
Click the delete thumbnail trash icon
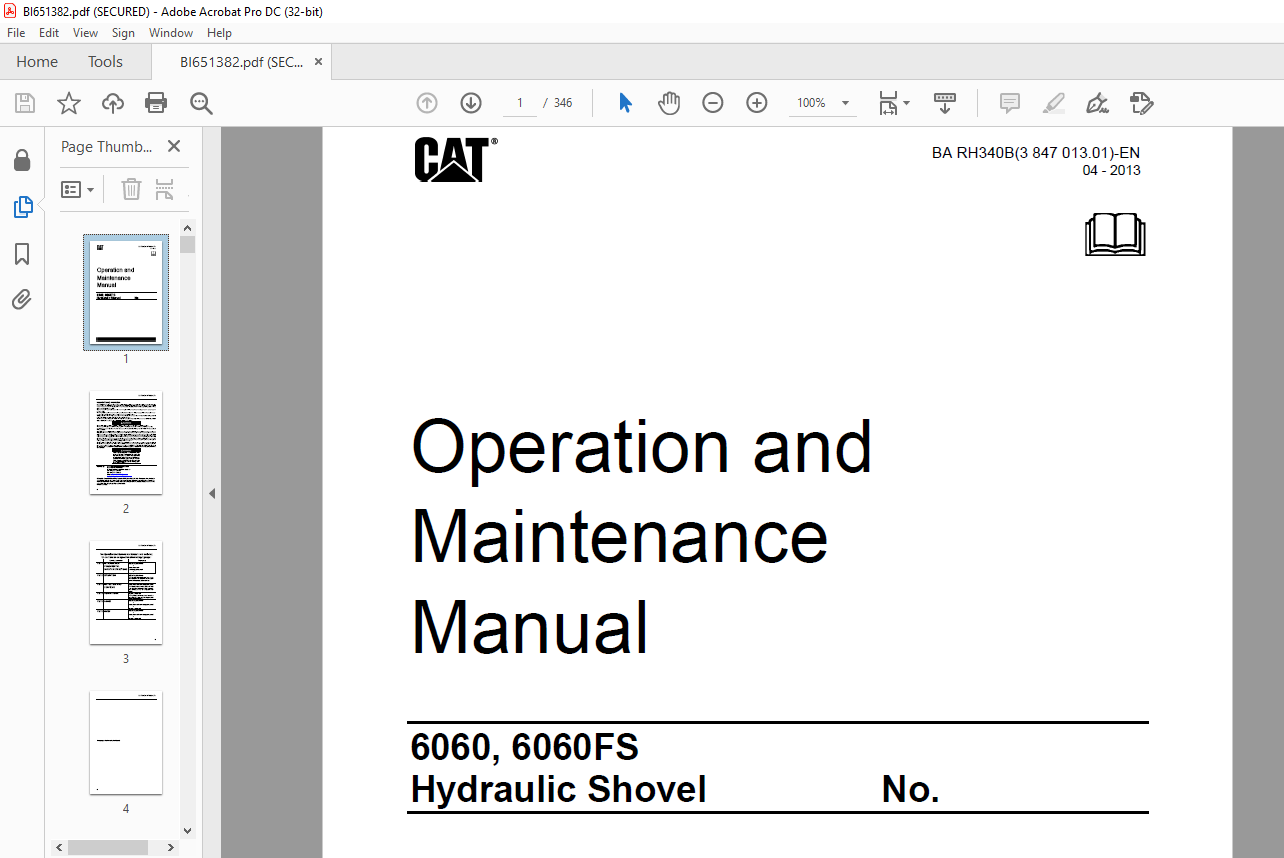pos(131,189)
